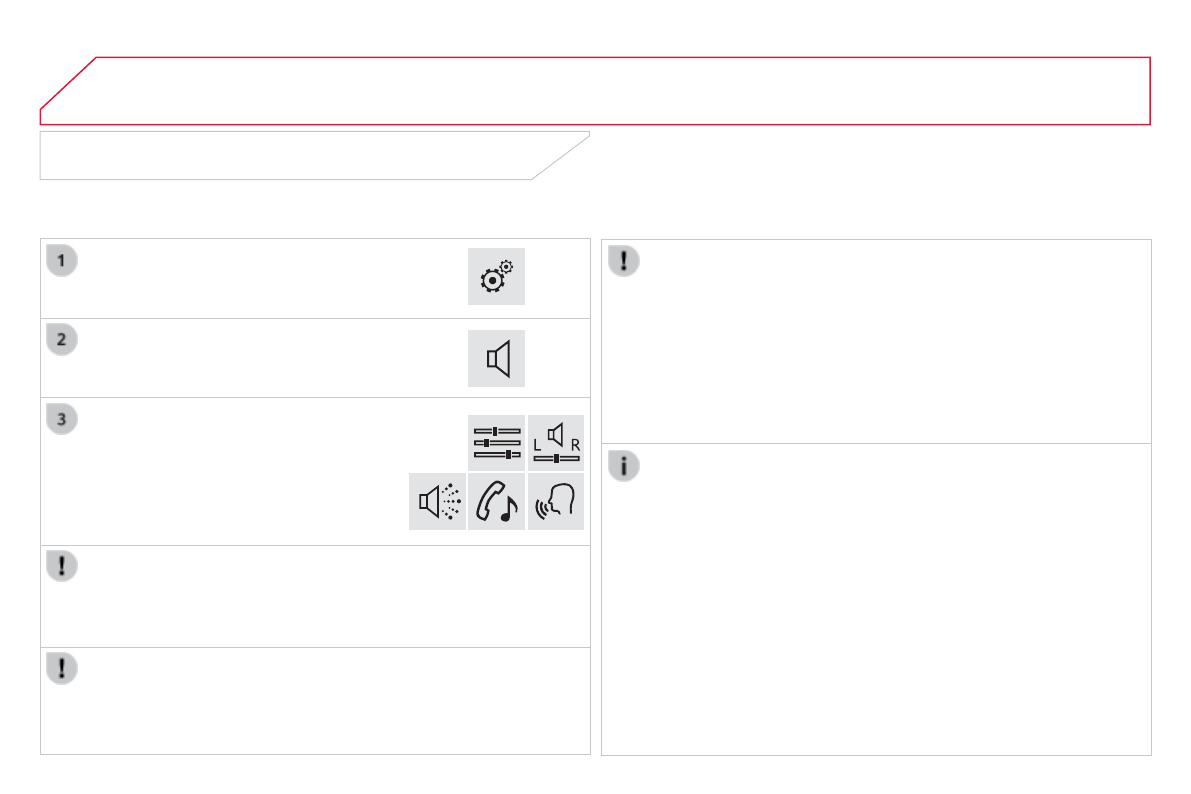Click the warning icon above the info icon

pyautogui.click(x=625, y=261)
